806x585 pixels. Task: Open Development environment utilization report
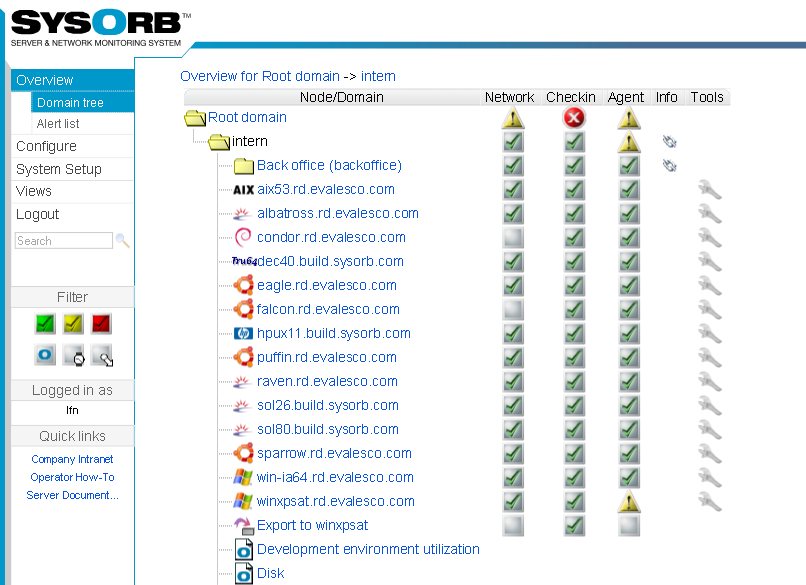point(368,550)
